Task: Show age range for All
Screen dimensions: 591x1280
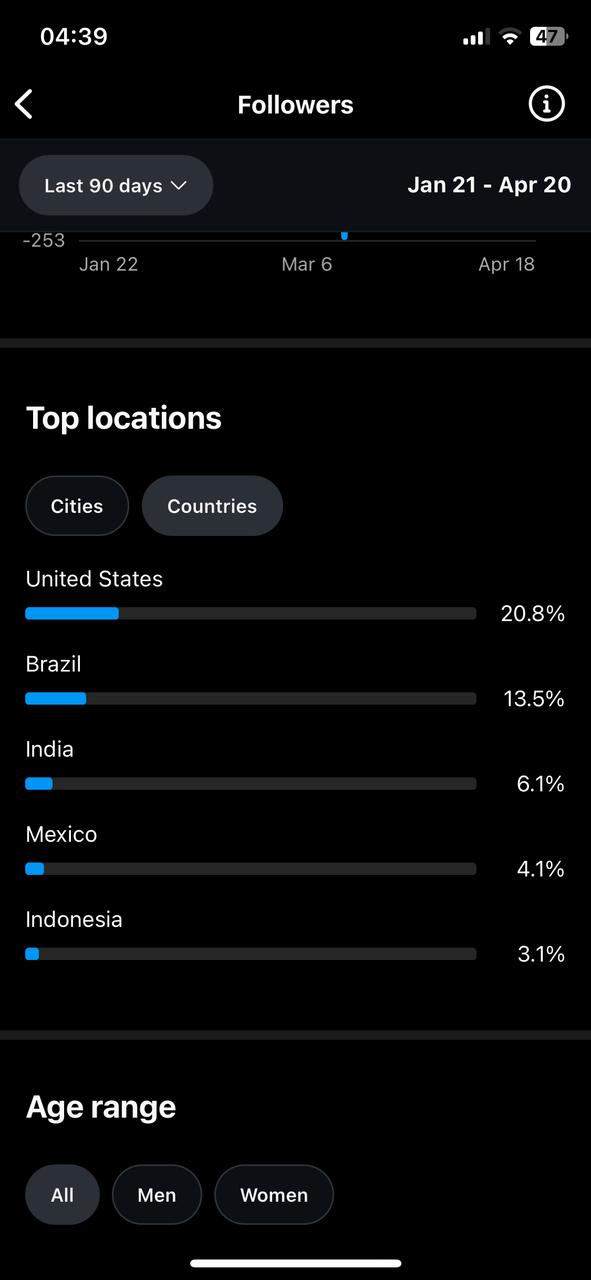Action: point(62,1195)
